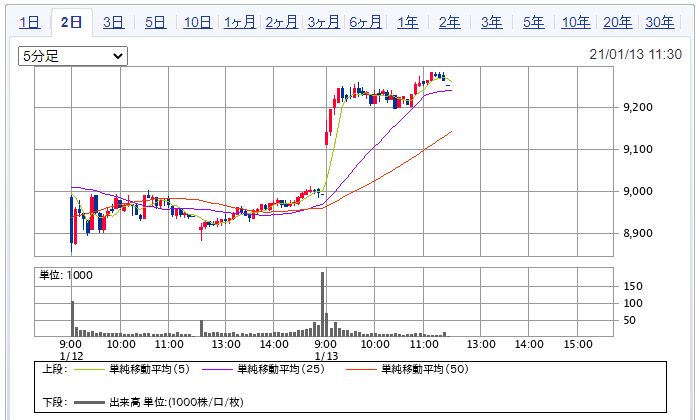Click the 1/12 date label
Screen dimensions: 699x420
tap(71, 356)
